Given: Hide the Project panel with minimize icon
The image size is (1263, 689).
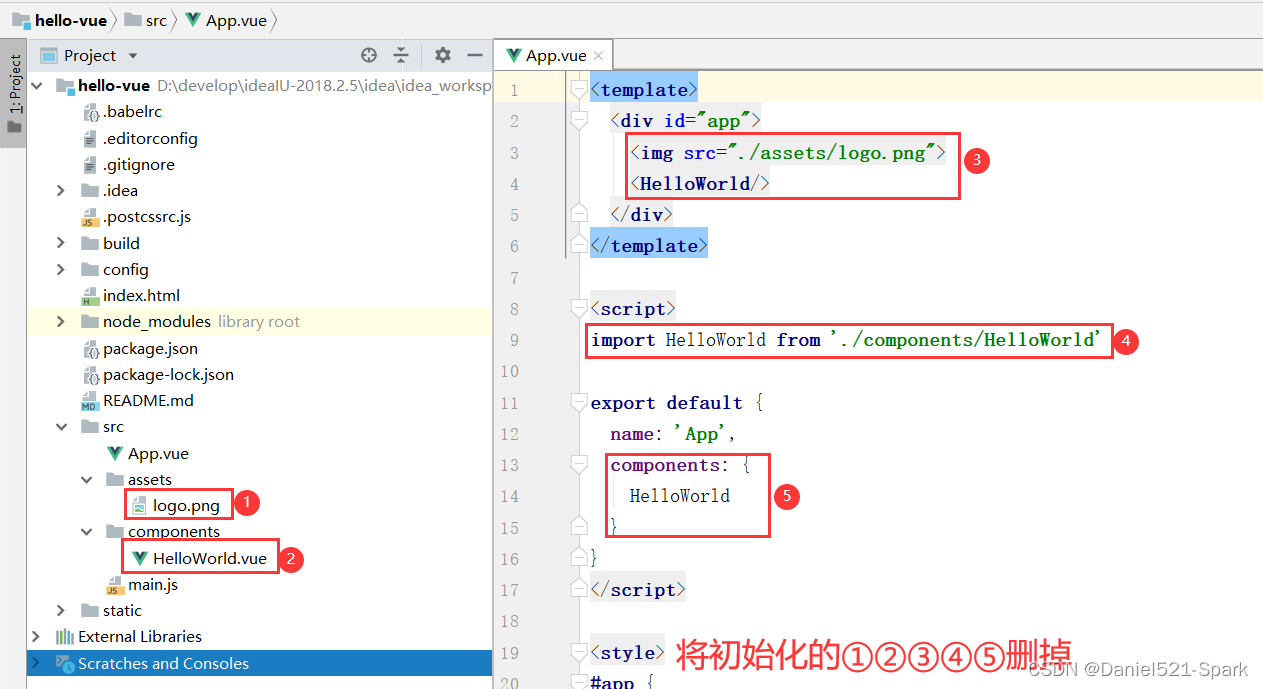Looking at the screenshot, I should click(x=475, y=55).
